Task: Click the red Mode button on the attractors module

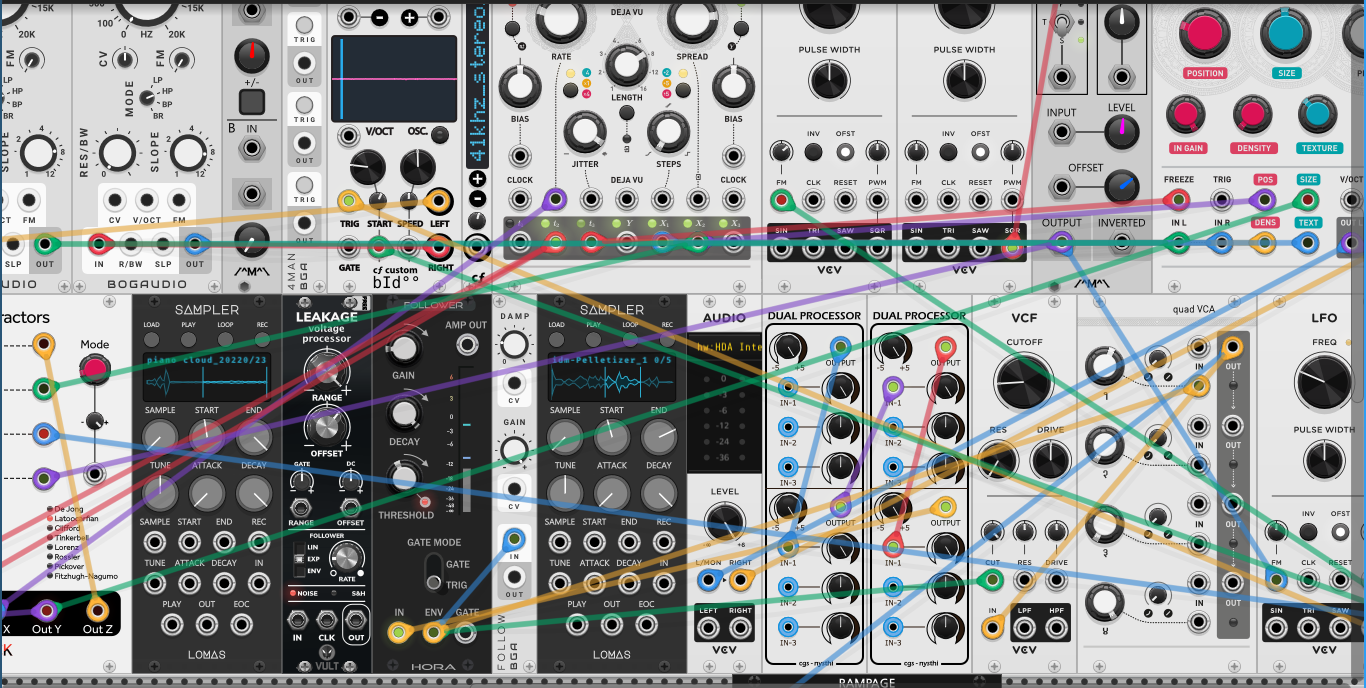Action: [95, 368]
